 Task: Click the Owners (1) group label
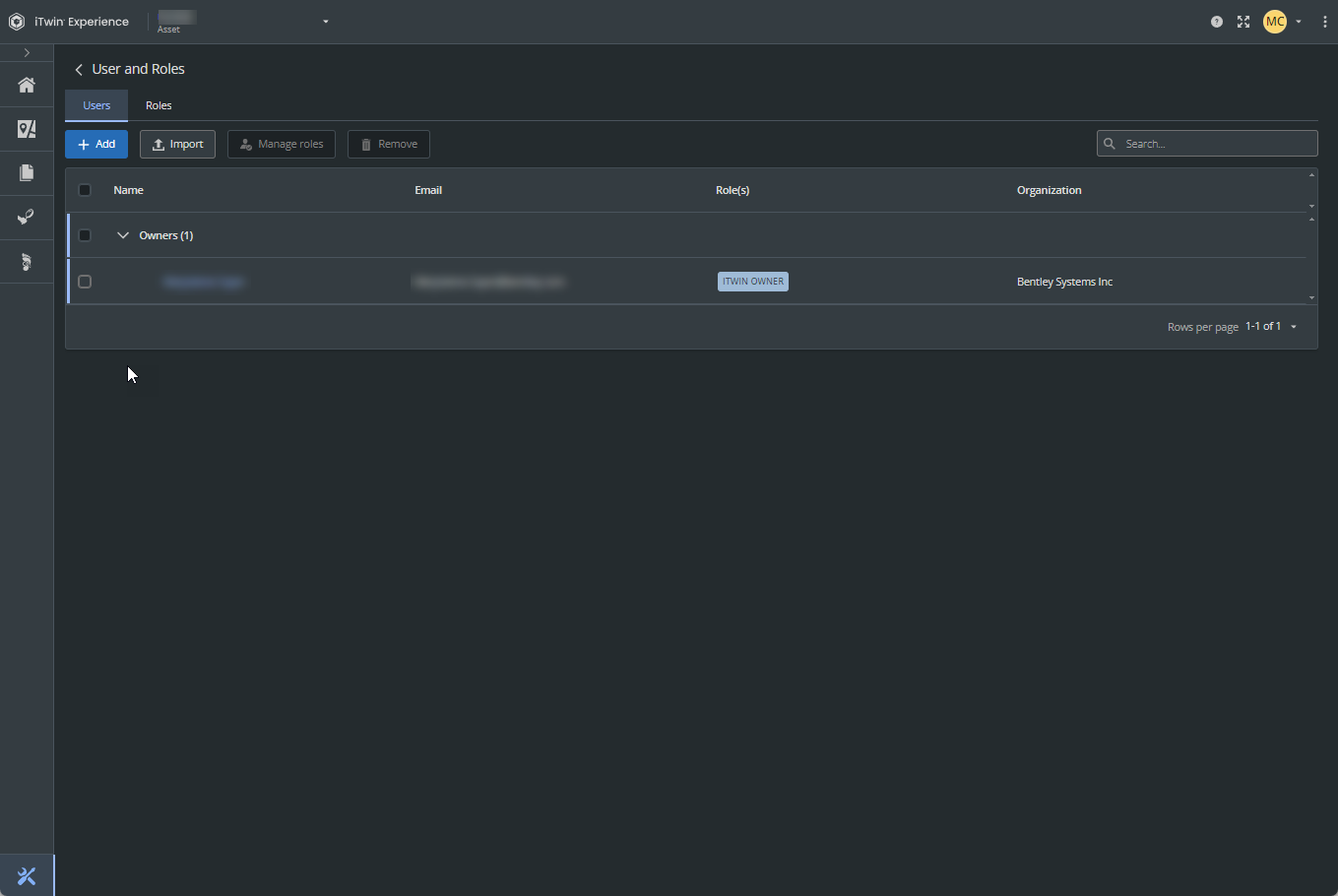(166, 235)
